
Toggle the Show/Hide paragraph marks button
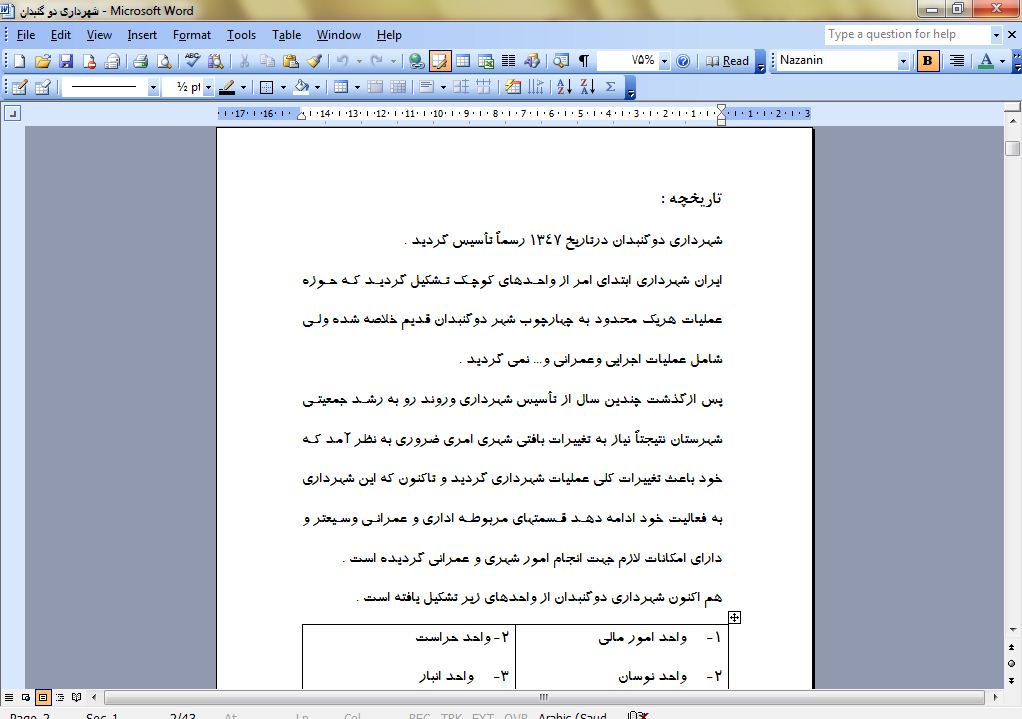tap(584, 61)
